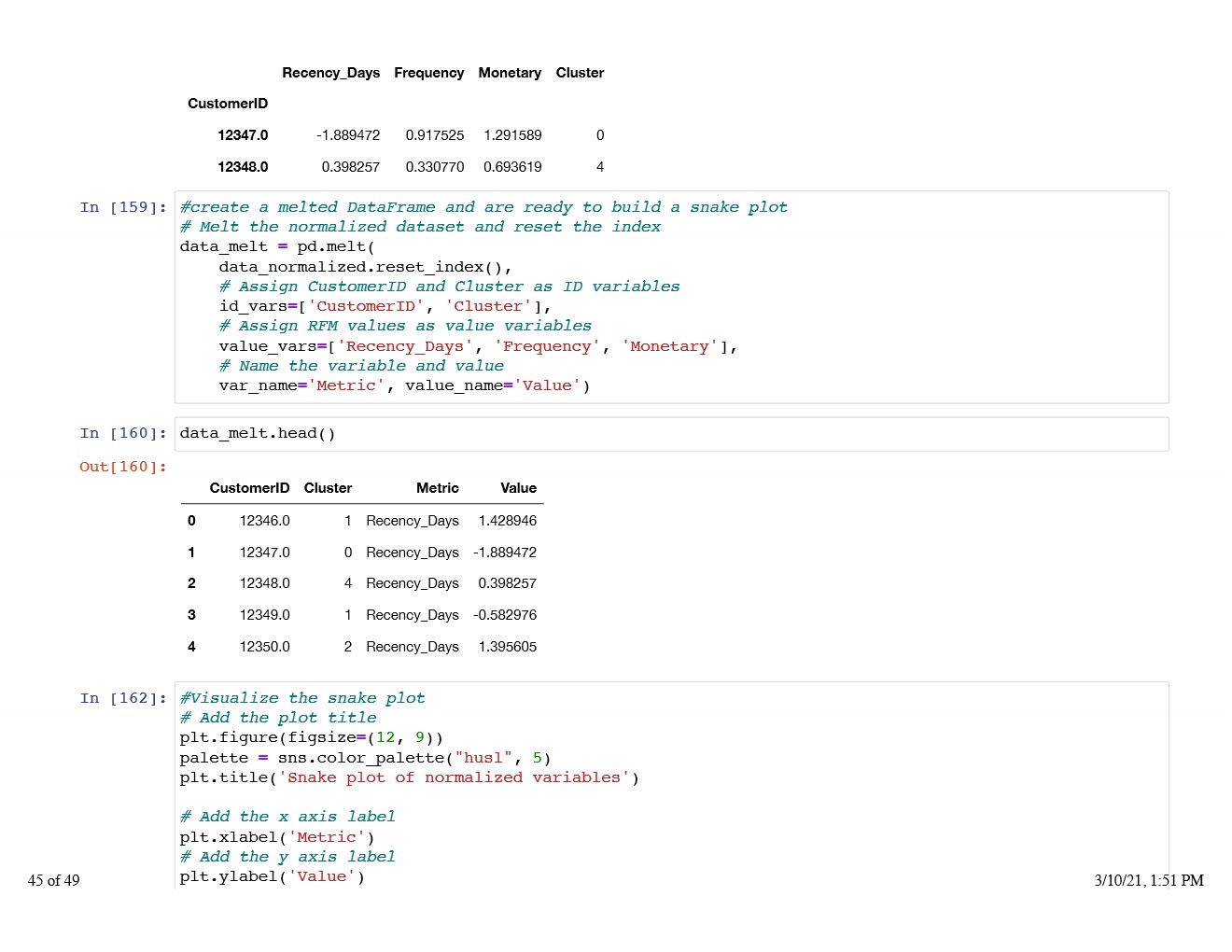Viewport: 1232px width, 952px height.
Task: Focus the pd.melt code cell
Action: click(670, 297)
